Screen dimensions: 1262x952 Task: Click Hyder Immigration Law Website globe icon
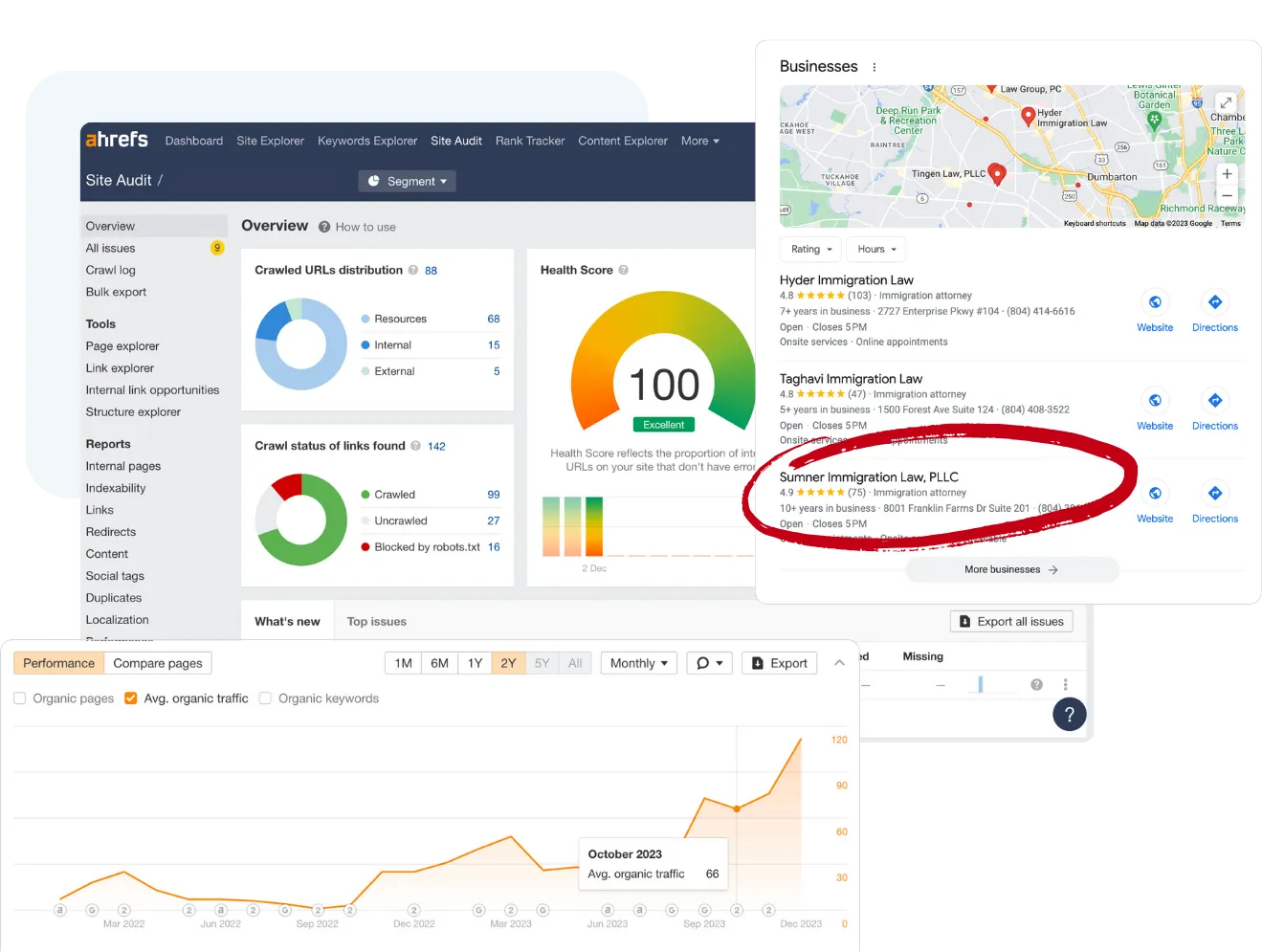coord(1155,302)
